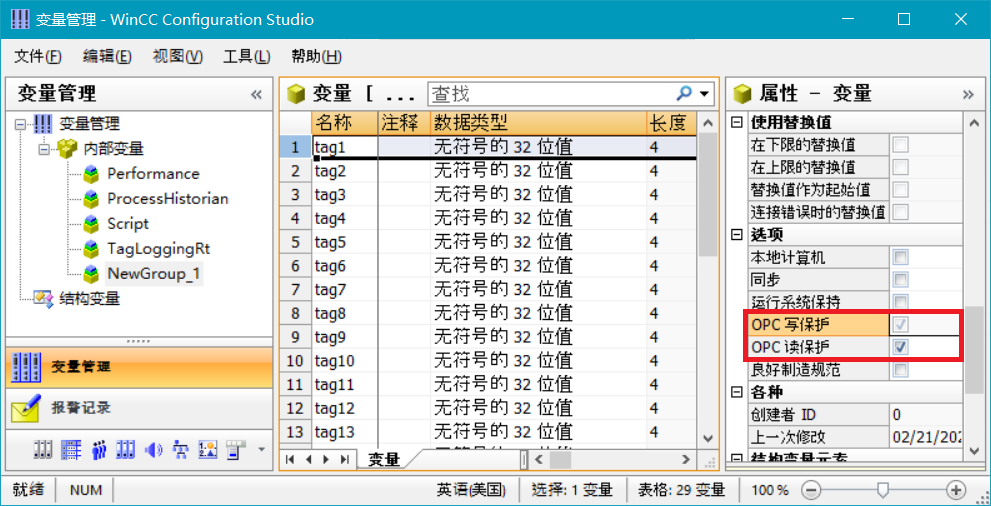Select the Script tag group
991x506 pixels.
128,224
